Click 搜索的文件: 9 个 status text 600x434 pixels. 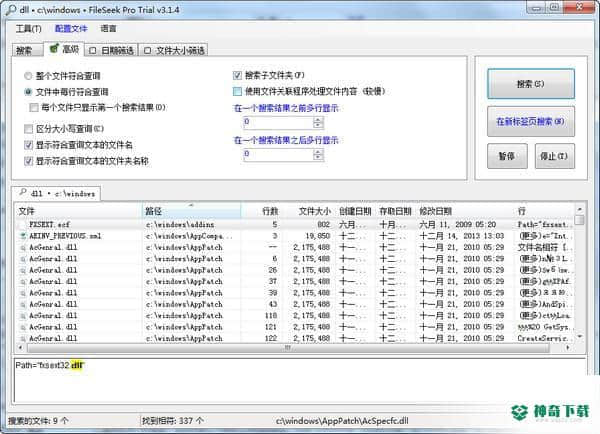[x=38, y=421]
